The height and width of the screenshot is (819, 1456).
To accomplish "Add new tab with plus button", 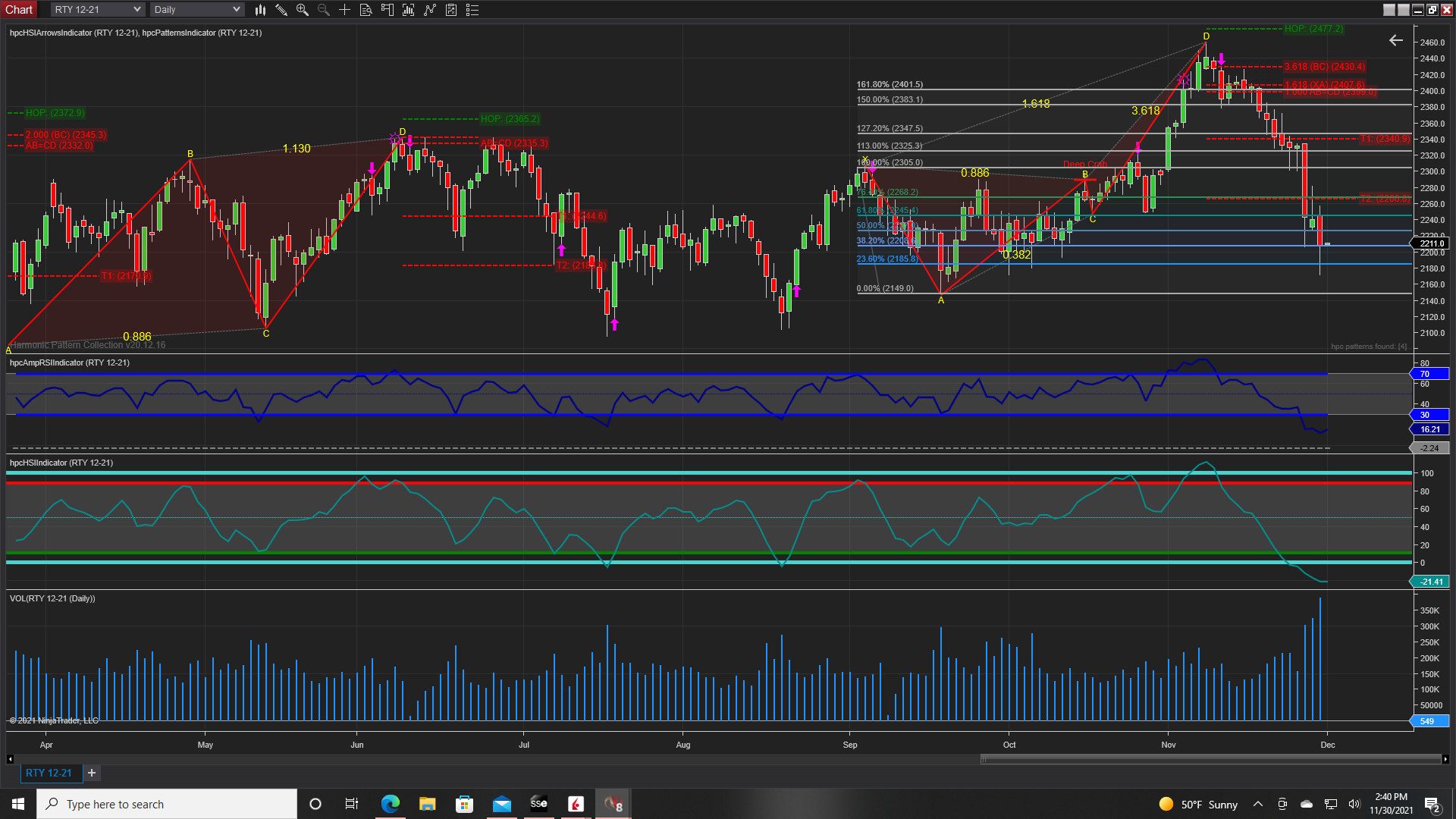I will coord(92,773).
